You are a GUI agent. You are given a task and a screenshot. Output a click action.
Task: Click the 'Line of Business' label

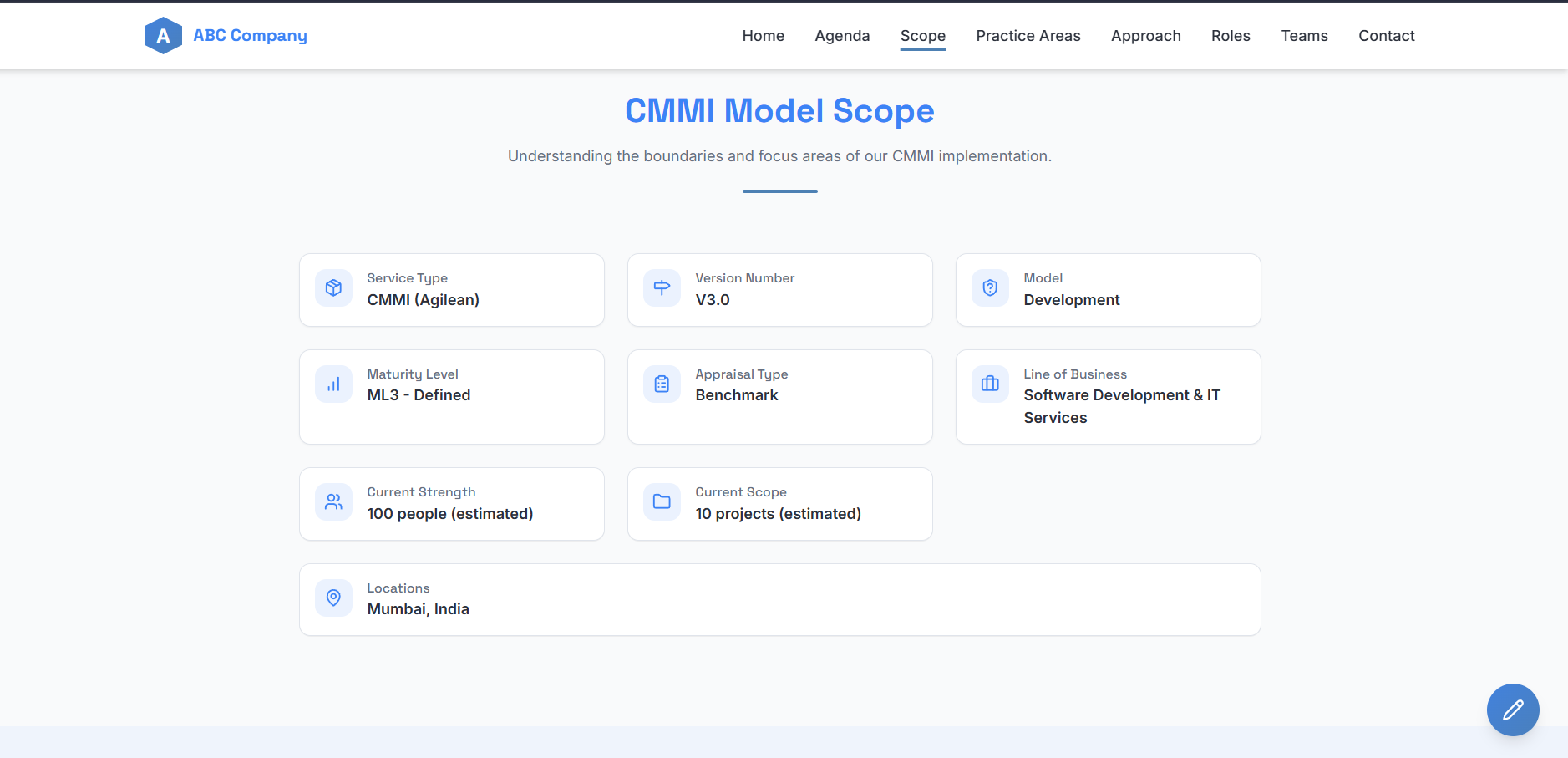1075,374
